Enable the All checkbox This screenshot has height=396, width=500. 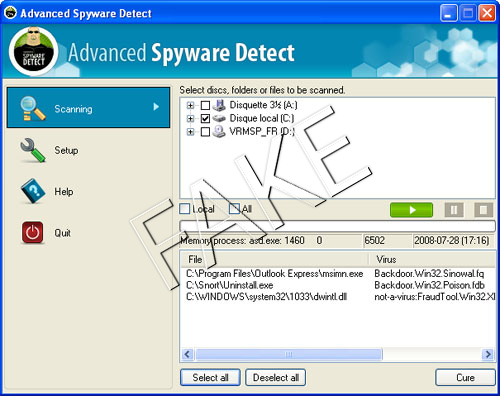click(234, 209)
